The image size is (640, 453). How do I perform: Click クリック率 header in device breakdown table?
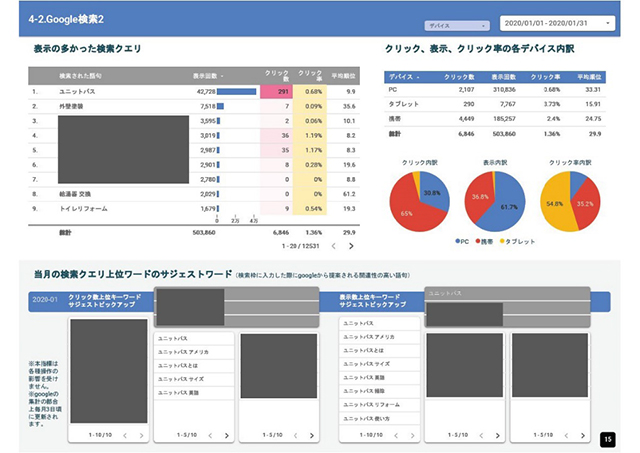pyautogui.click(x=545, y=77)
